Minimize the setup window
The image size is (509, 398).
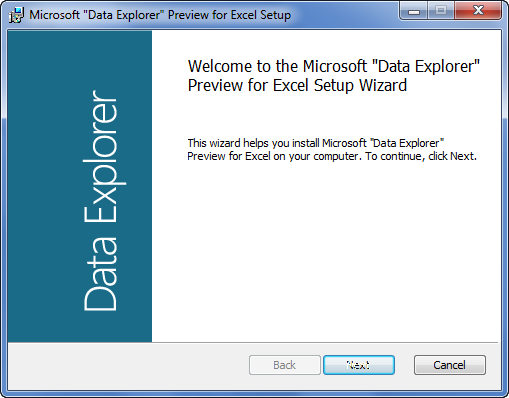pyautogui.click(x=414, y=11)
